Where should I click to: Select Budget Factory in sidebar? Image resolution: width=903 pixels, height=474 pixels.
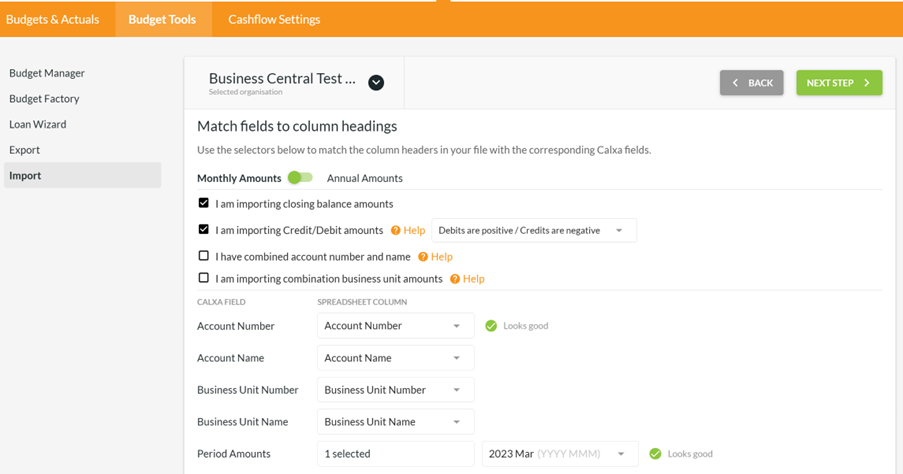(44, 99)
